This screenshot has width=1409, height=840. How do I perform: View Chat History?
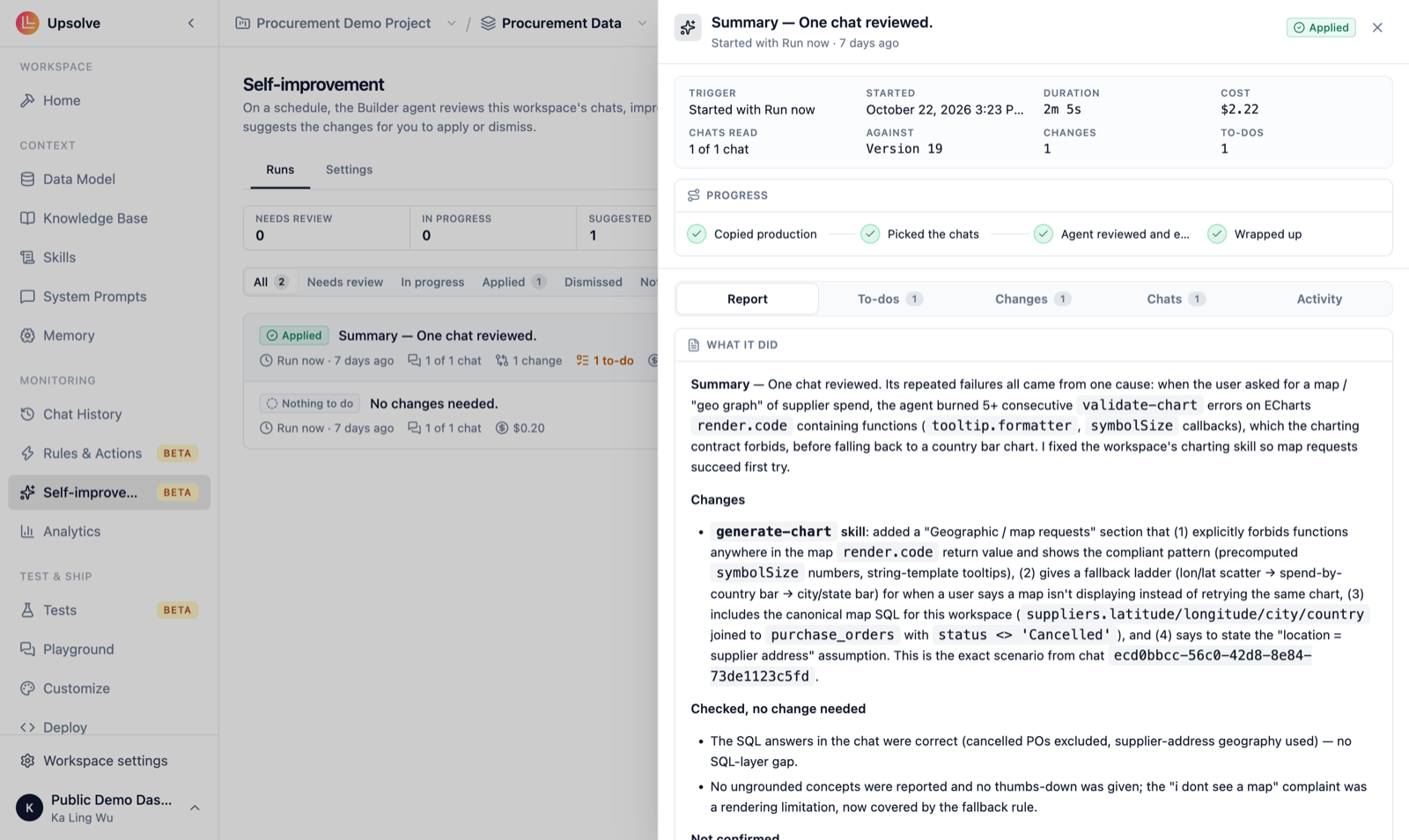click(x=109, y=414)
